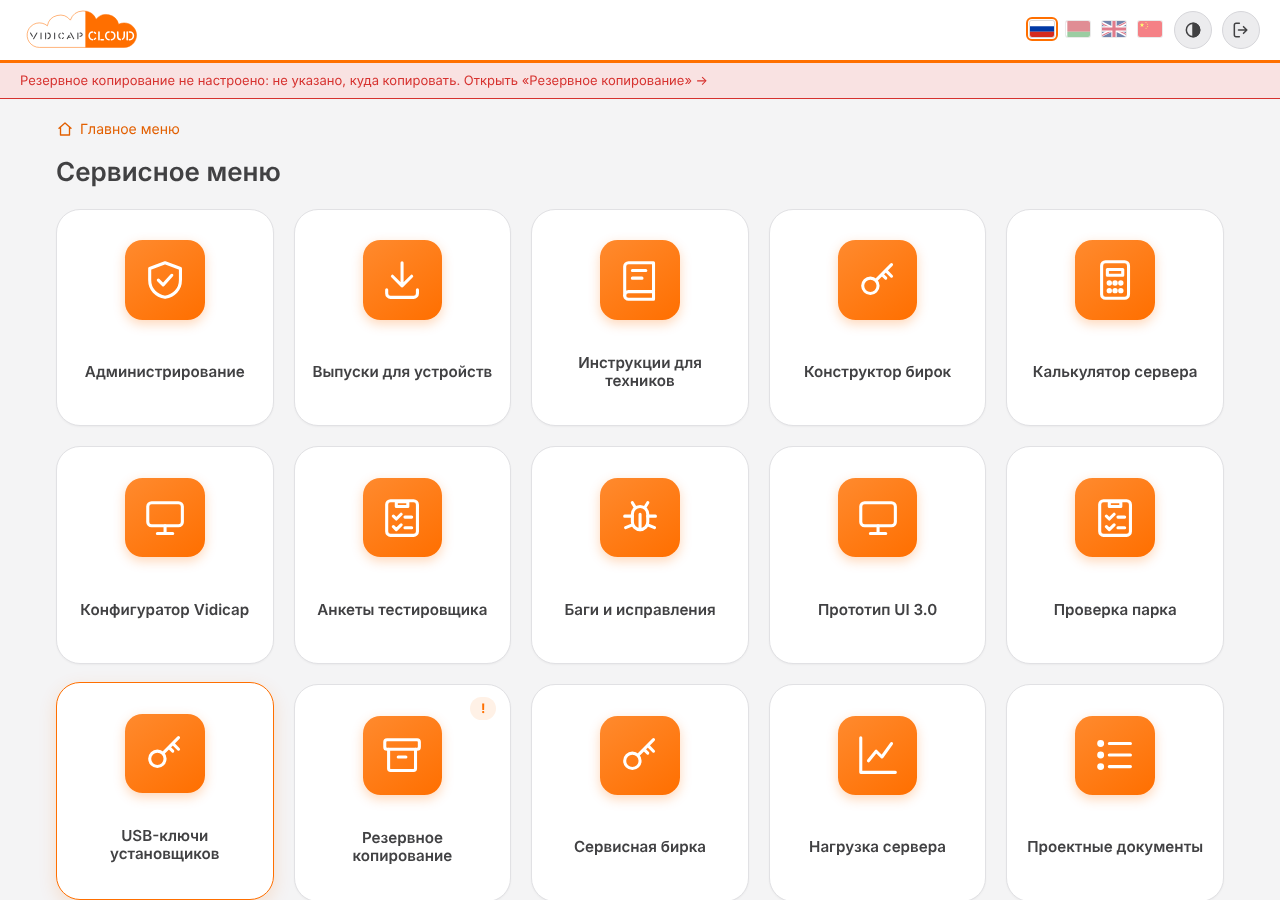1280x900 pixels.
Task: Switch language to English UK flag
Action: click(1114, 29)
